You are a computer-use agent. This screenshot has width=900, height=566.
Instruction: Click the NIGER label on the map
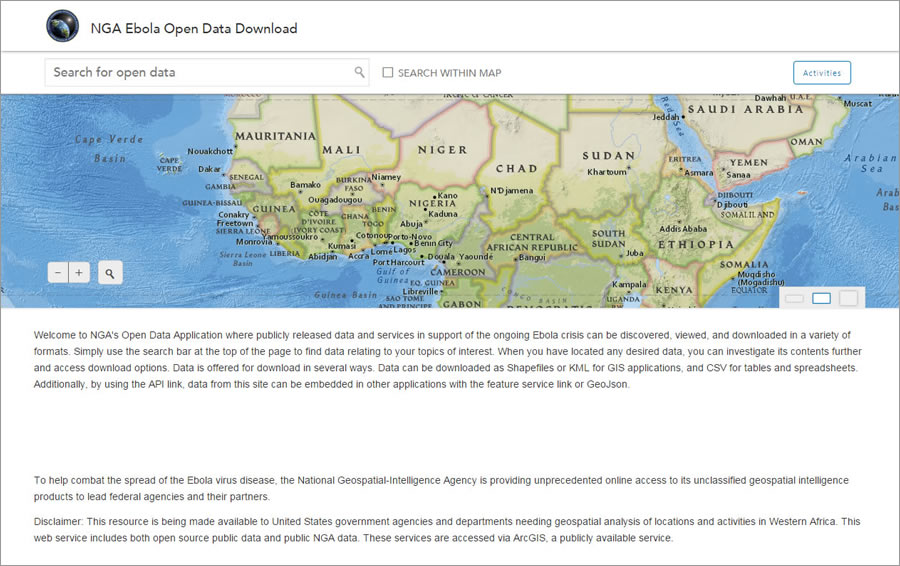click(x=443, y=150)
